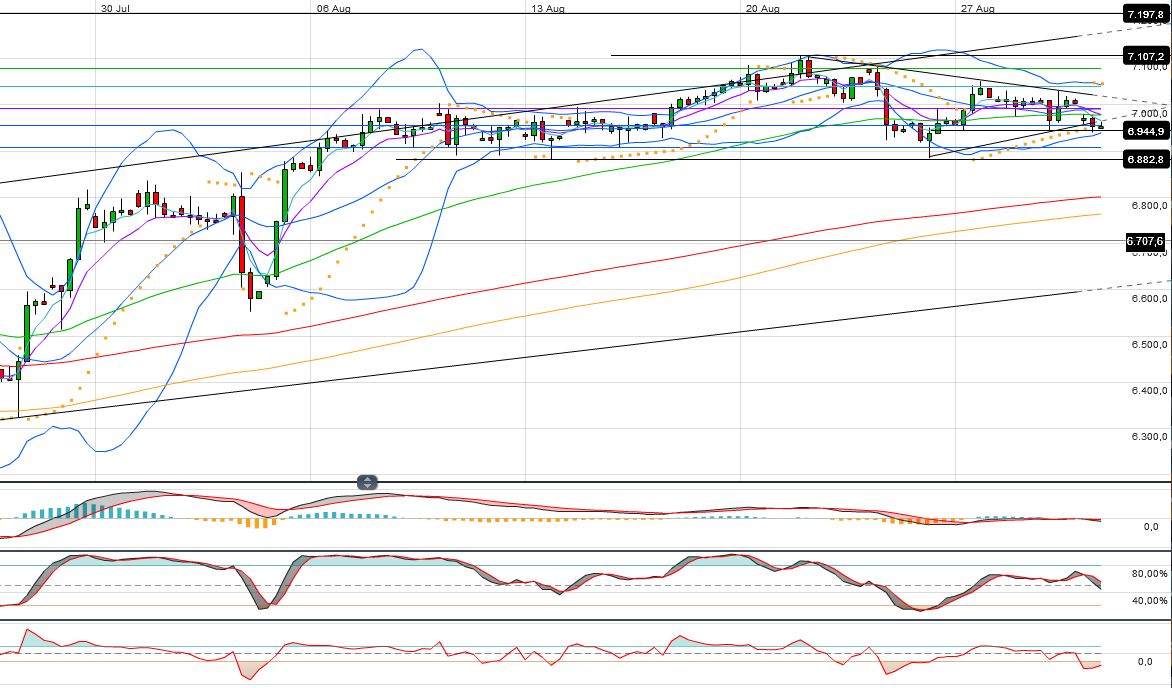Click the 80,00% stochastic axis label
This screenshot has height=688, width=1172.
coord(1150,574)
